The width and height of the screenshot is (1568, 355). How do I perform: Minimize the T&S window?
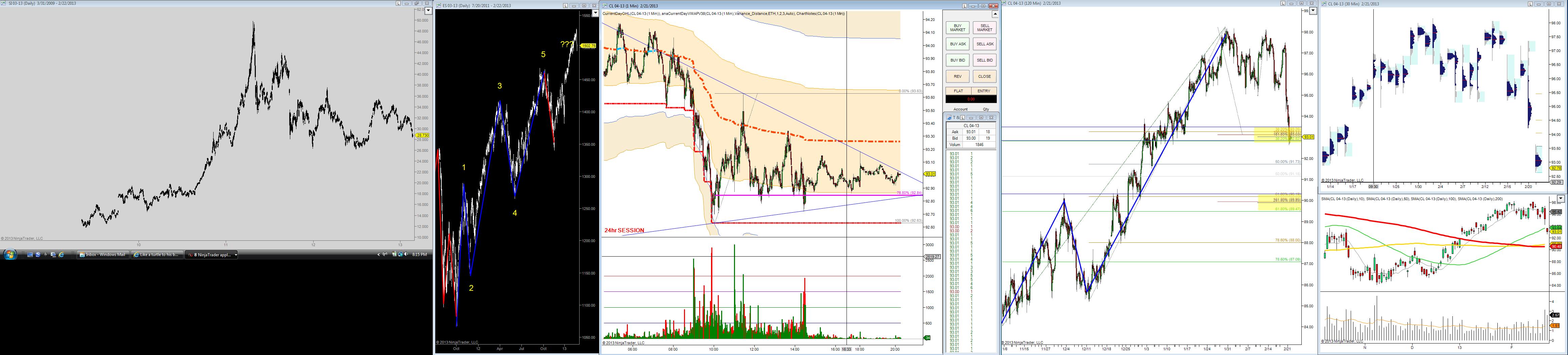(x=972, y=118)
